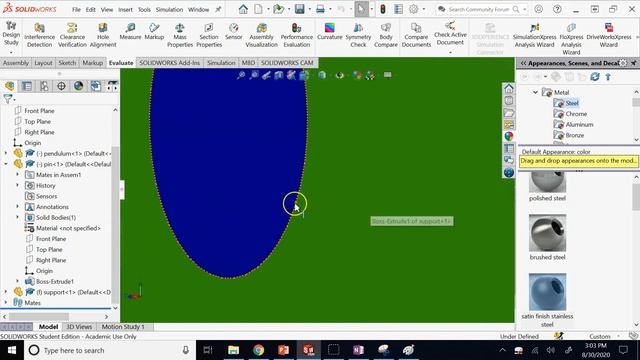Click Check Active Document
This screenshot has width=640, height=360.
point(450,34)
